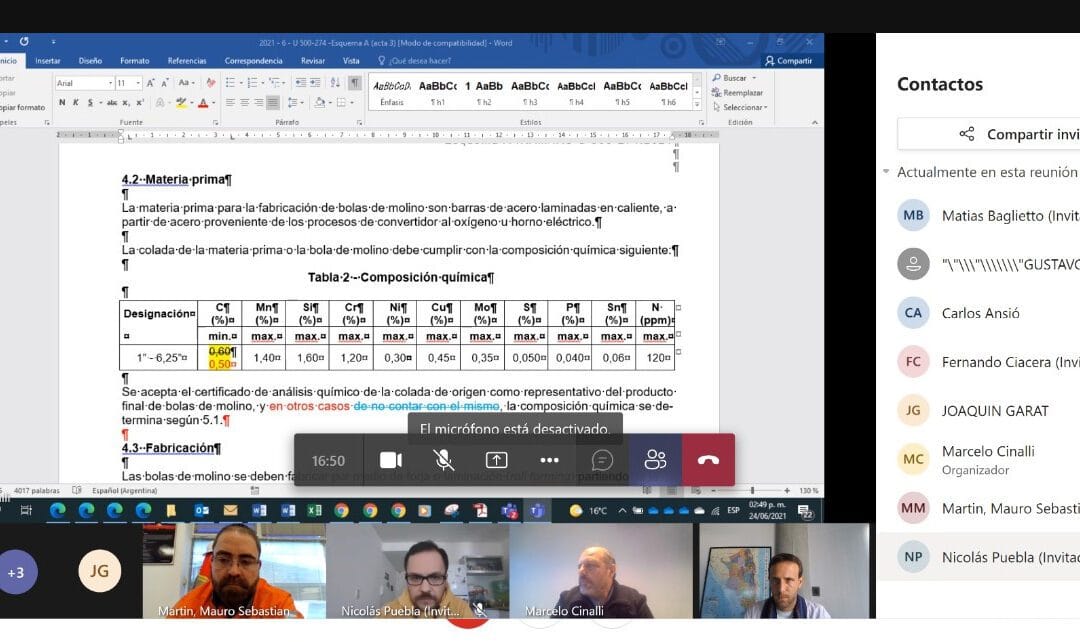Click Compartir button in Word title area
Screen dimensions: 1080x642
click(x=789, y=61)
